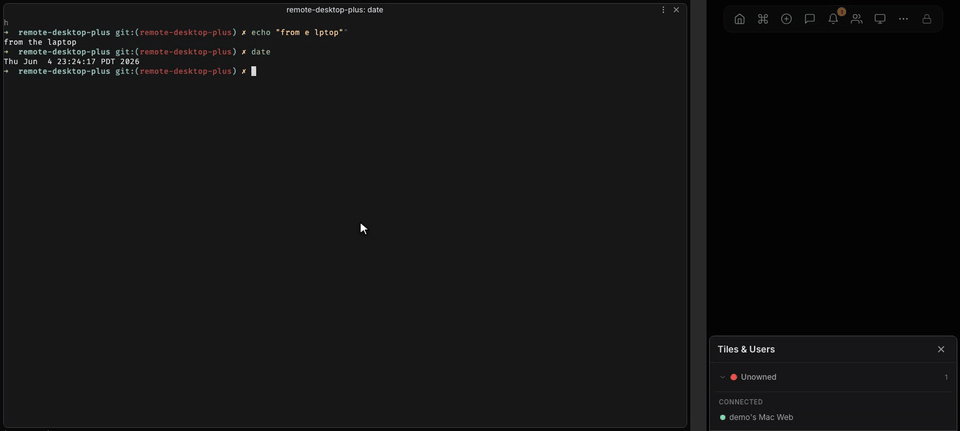The width and height of the screenshot is (960, 431).
Task: Go to the home icon
Action: 740,19
